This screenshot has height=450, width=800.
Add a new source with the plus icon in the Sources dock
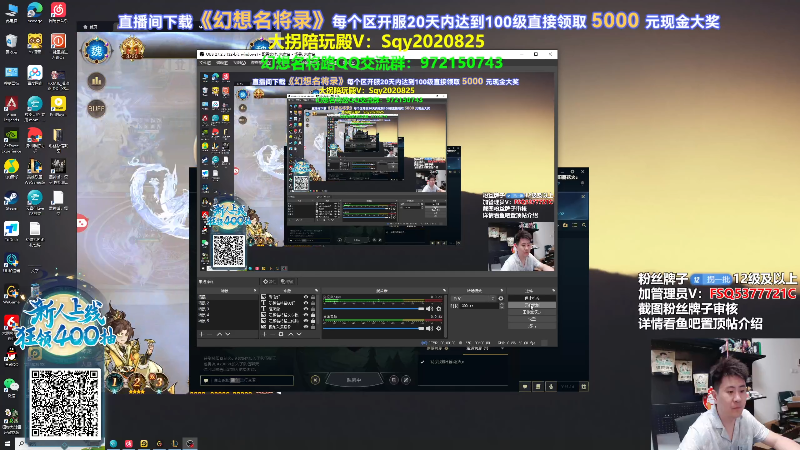264,334
